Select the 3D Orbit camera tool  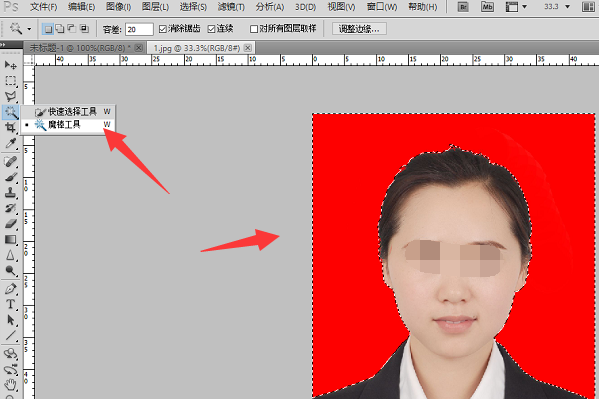pyautogui.click(x=10, y=370)
